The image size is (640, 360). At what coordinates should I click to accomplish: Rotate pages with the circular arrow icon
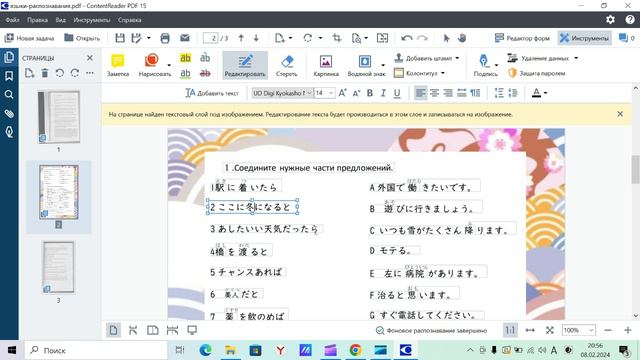click(x=308, y=38)
